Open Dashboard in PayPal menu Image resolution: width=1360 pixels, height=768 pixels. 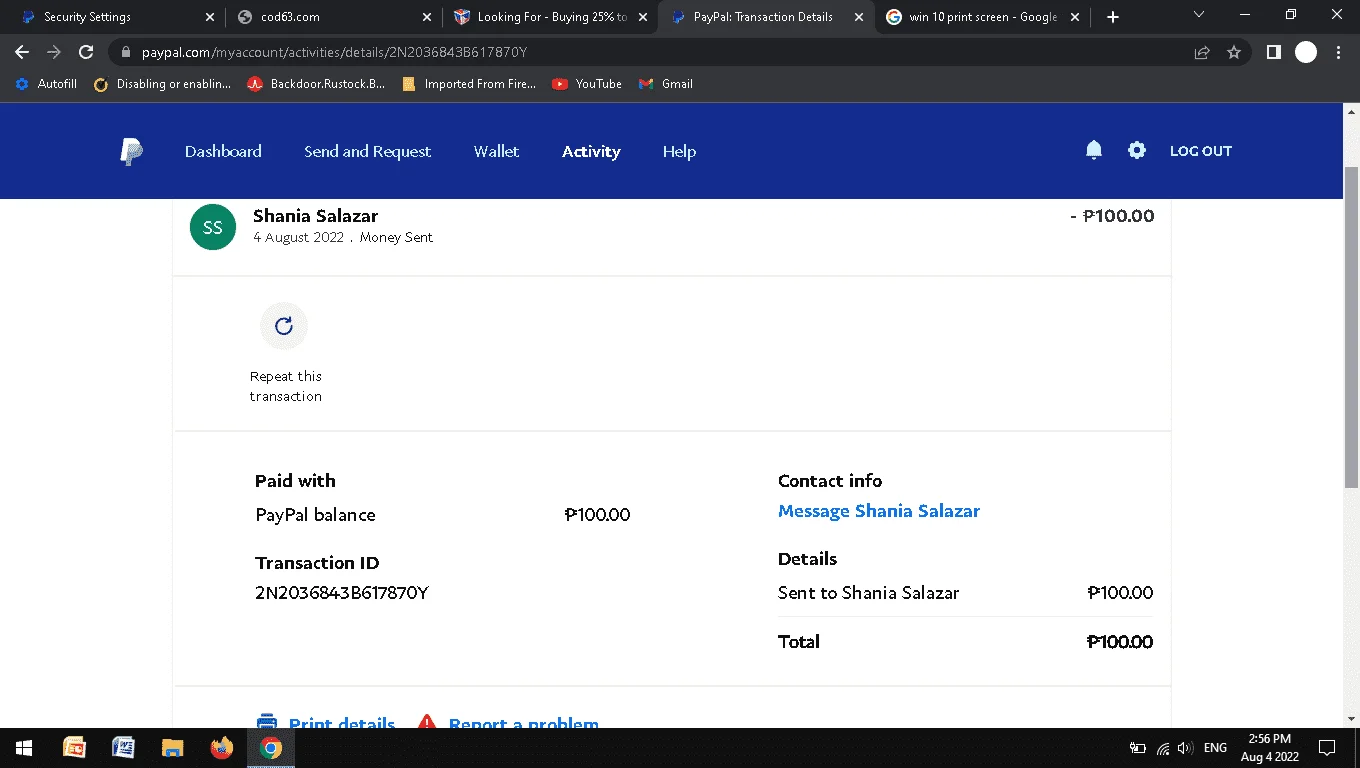pos(223,151)
